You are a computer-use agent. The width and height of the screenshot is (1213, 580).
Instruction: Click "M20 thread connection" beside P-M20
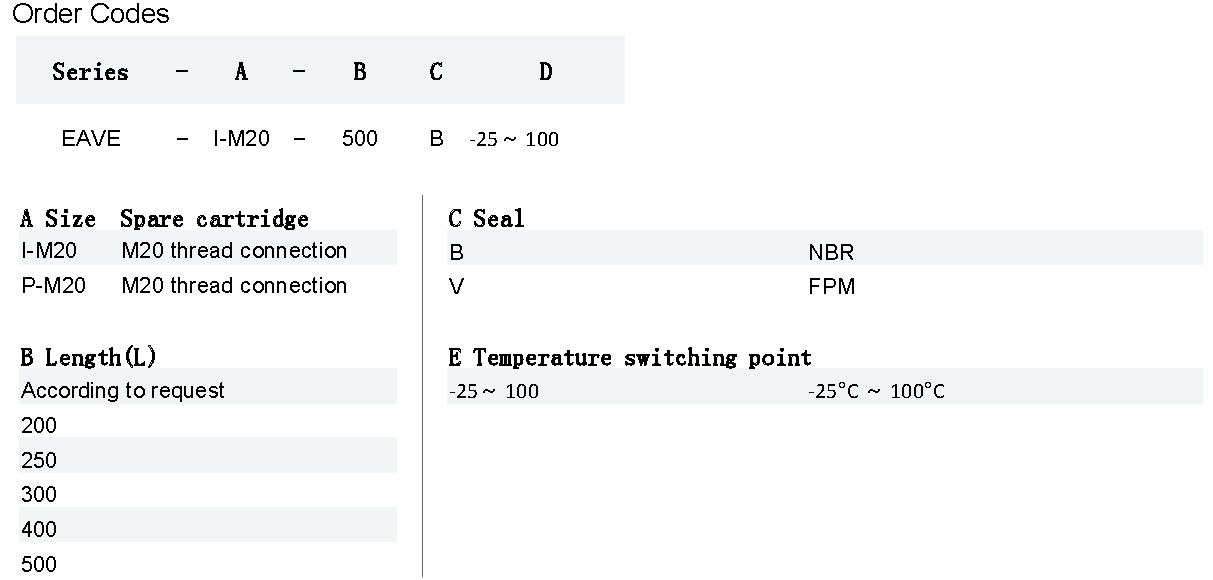(234, 286)
